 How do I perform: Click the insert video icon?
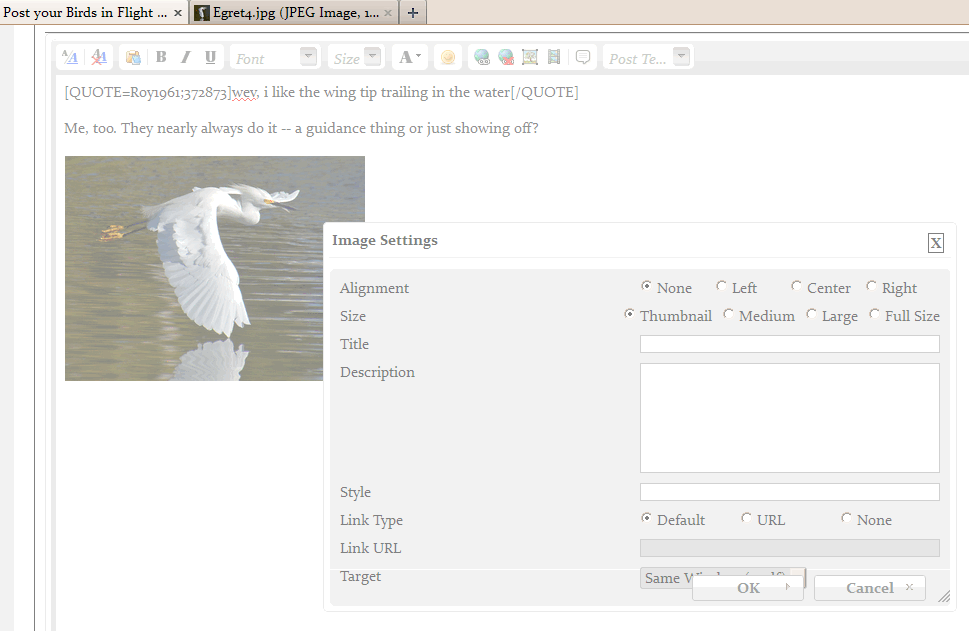[554, 57]
